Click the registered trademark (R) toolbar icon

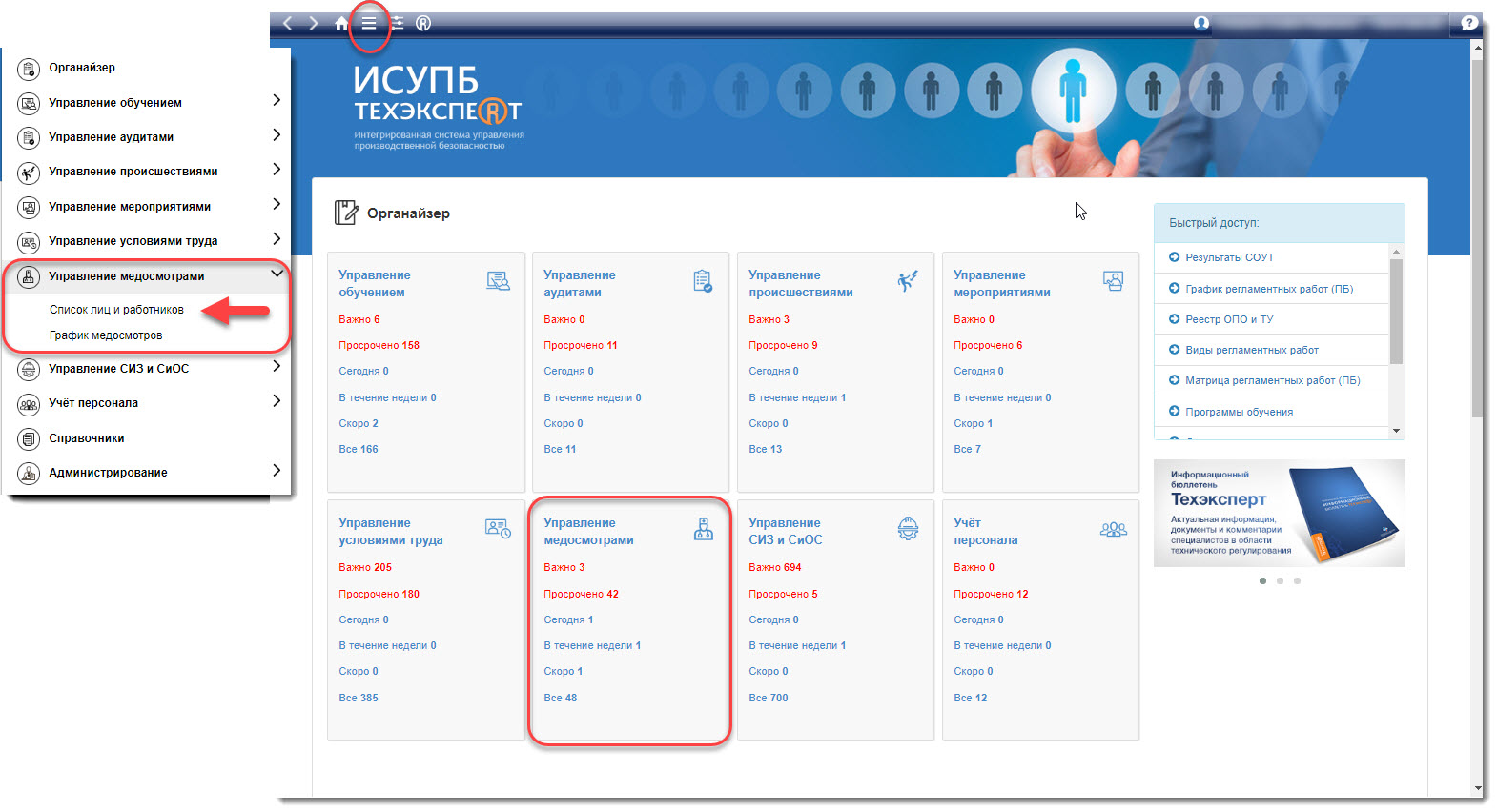pos(423,23)
